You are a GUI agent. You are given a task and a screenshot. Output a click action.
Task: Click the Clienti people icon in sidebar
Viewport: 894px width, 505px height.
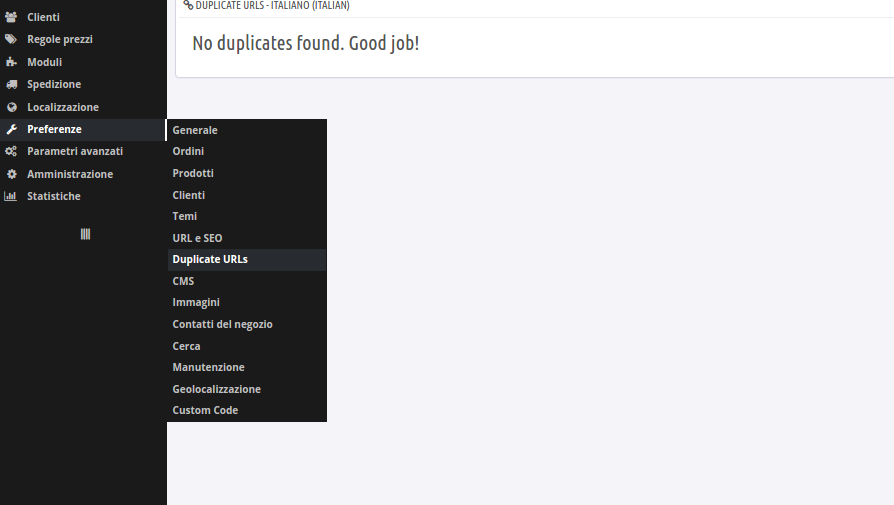coord(11,17)
